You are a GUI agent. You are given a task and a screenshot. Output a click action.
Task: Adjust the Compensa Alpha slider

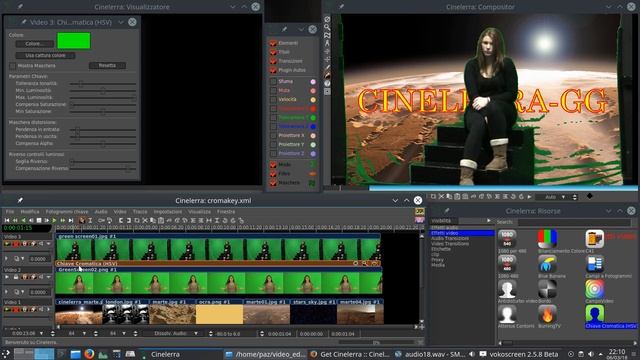tap(102, 144)
